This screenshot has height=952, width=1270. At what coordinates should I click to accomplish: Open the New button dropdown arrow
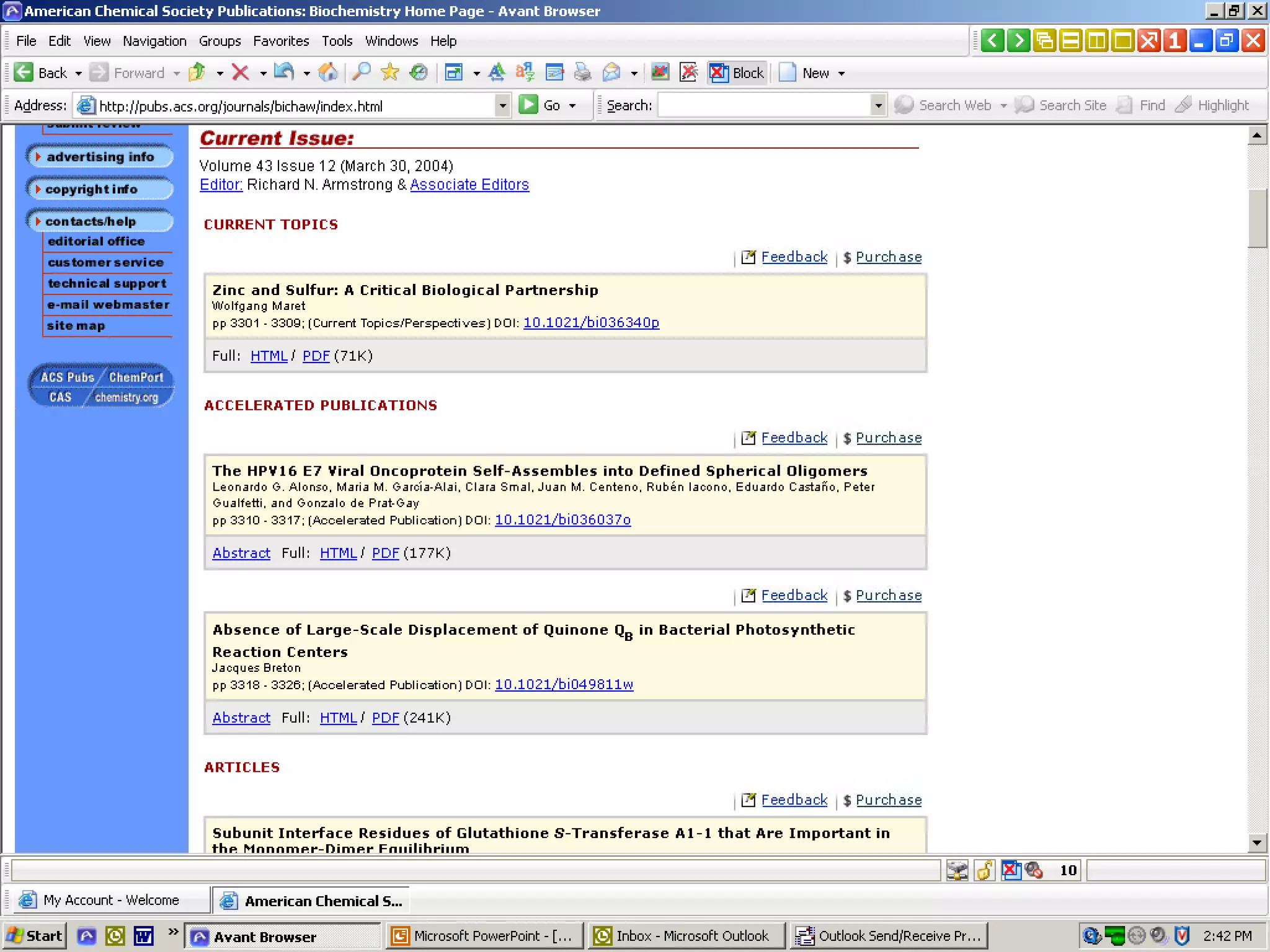pyautogui.click(x=841, y=73)
